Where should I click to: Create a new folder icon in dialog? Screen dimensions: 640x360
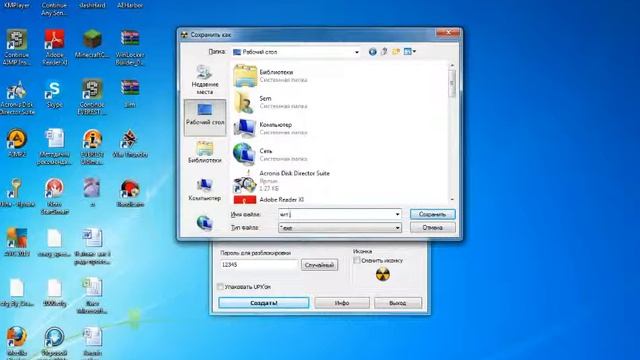396,52
